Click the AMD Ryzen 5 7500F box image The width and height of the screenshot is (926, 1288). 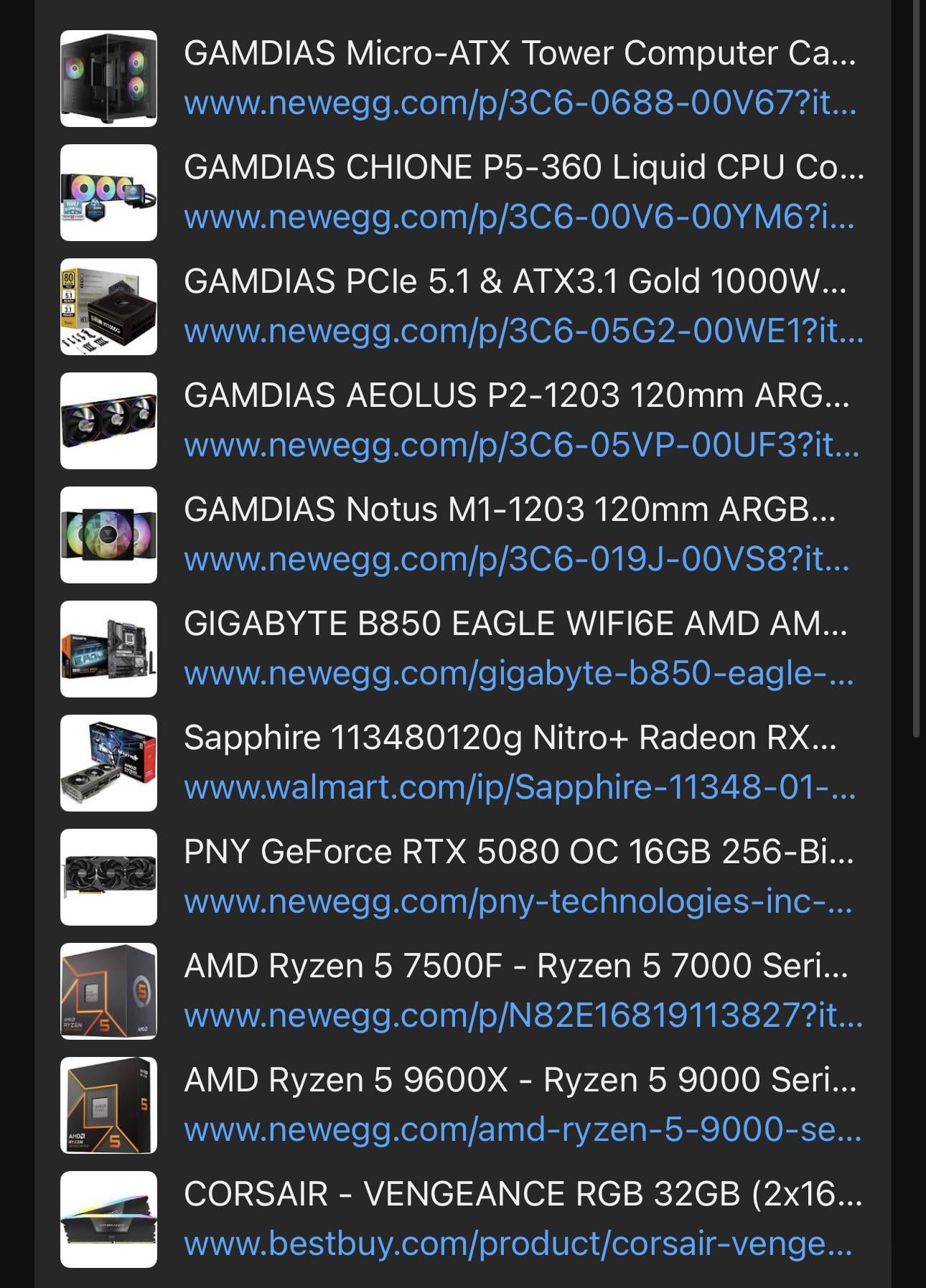click(x=108, y=991)
